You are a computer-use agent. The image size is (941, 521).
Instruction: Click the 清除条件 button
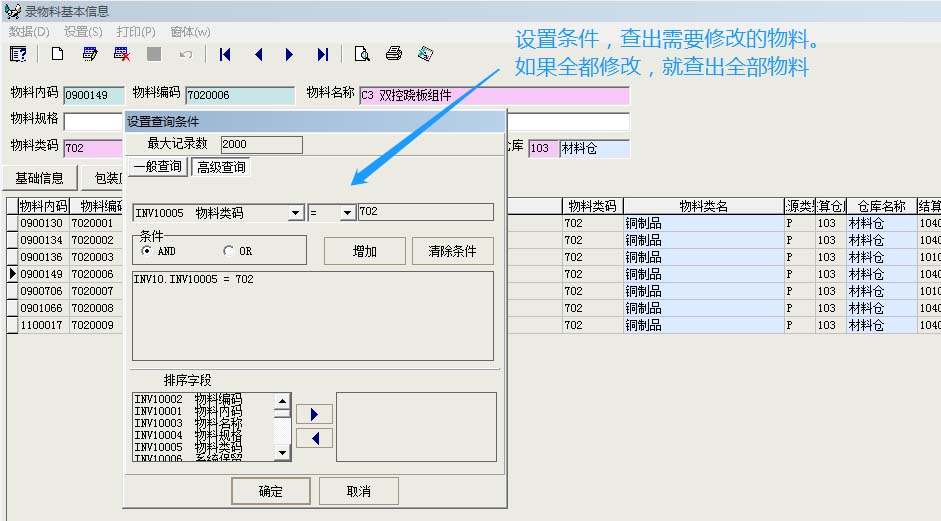452,251
